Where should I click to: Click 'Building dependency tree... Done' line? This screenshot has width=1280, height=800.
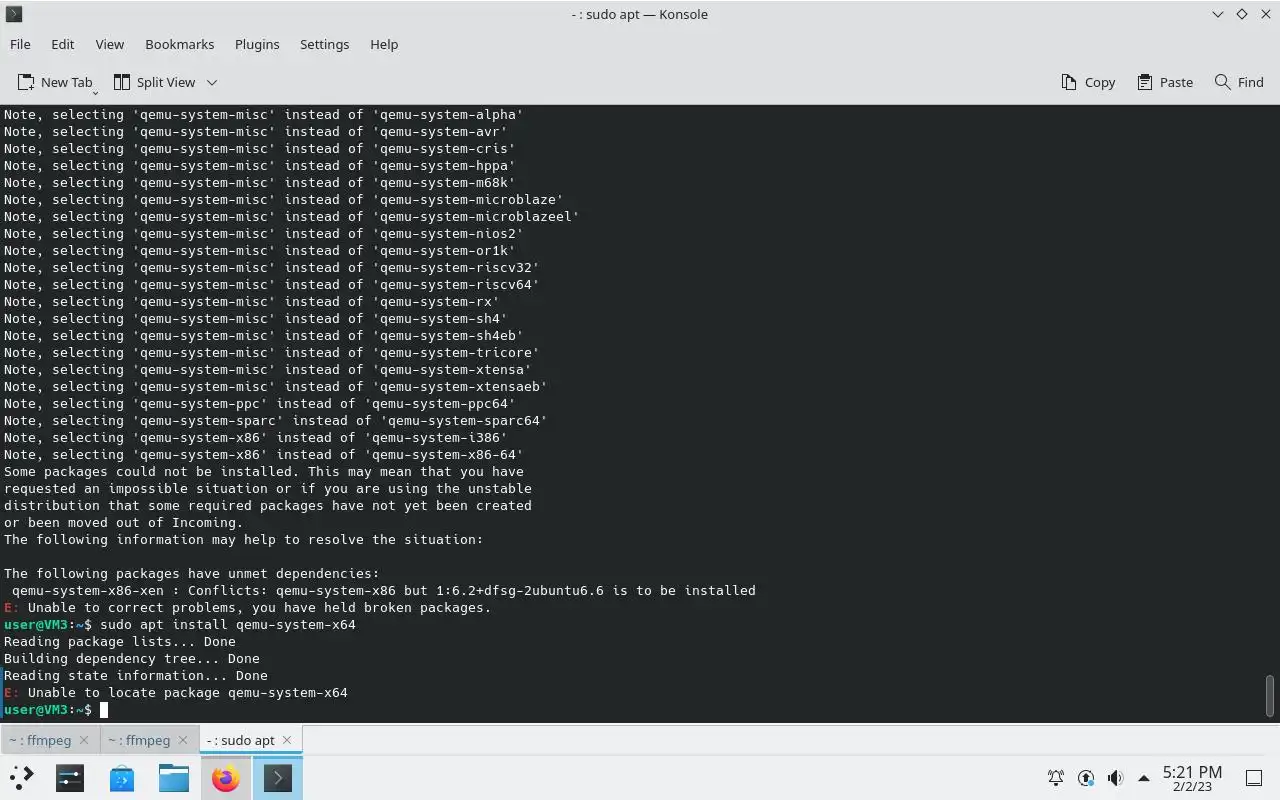point(132,658)
